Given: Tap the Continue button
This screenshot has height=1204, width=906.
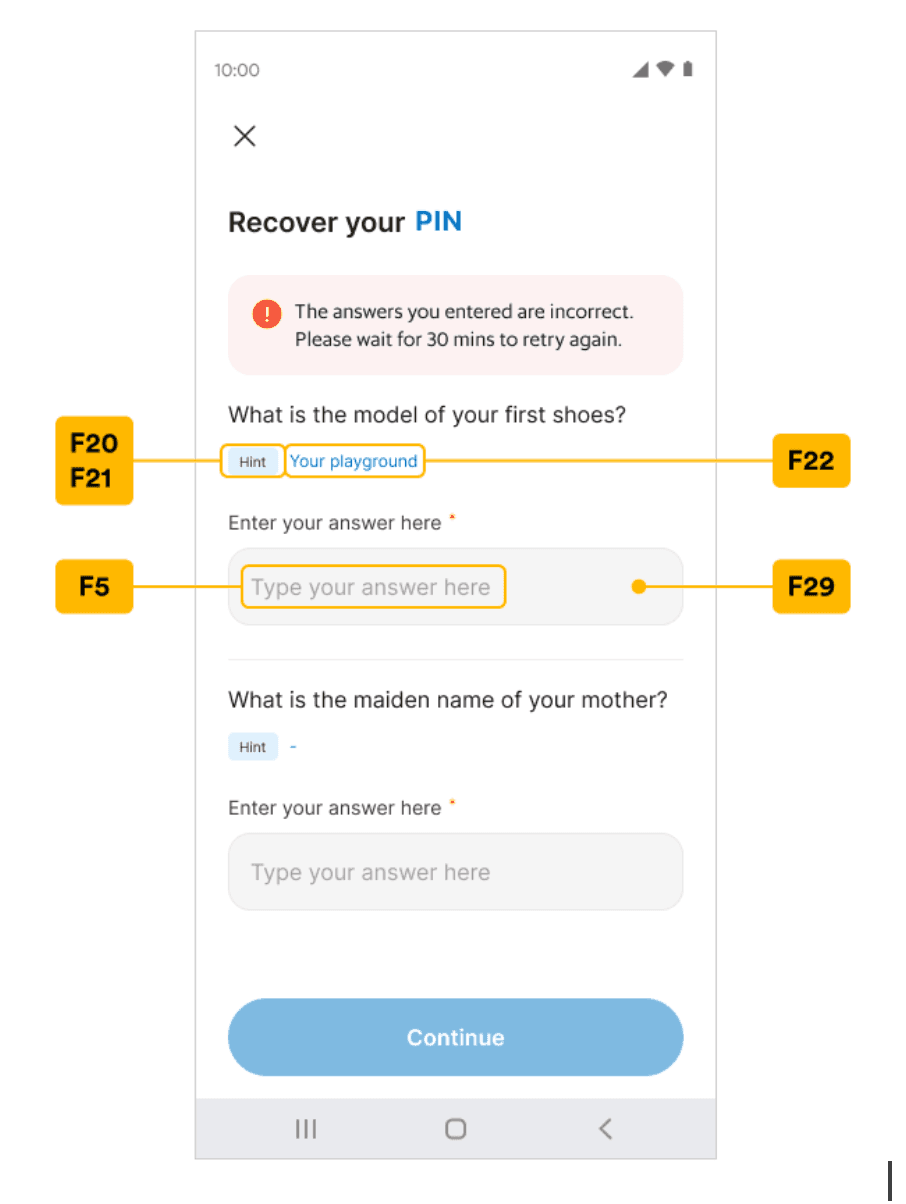Looking at the screenshot, I should point(456,1038).
